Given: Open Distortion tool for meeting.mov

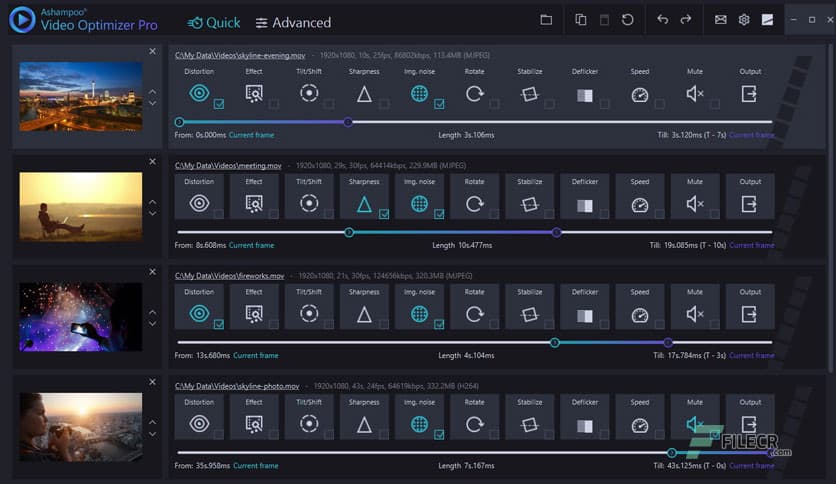Looking at the screenshot, I should click(199, 204).
